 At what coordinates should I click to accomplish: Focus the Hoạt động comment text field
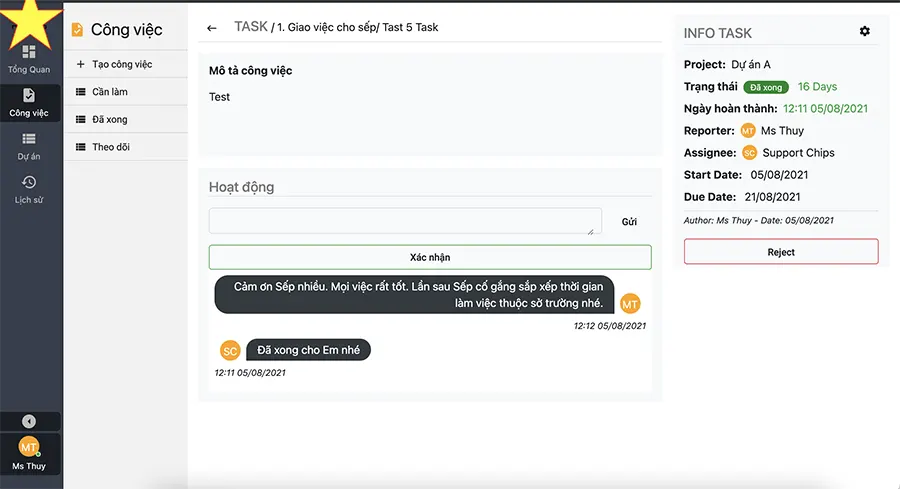tap(405, 221)
